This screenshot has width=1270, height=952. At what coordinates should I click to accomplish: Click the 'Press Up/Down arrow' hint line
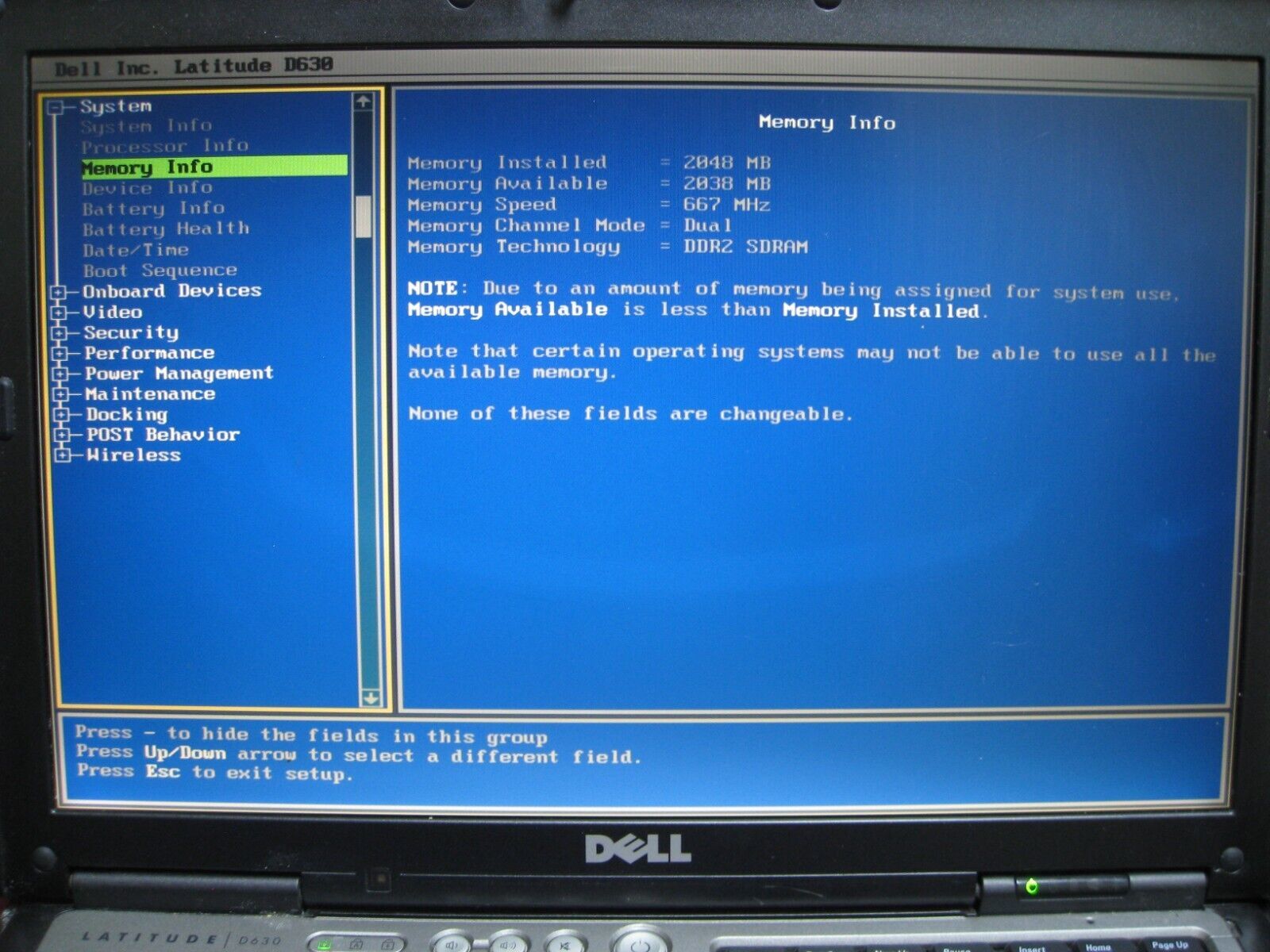click(x=359, y=754)
